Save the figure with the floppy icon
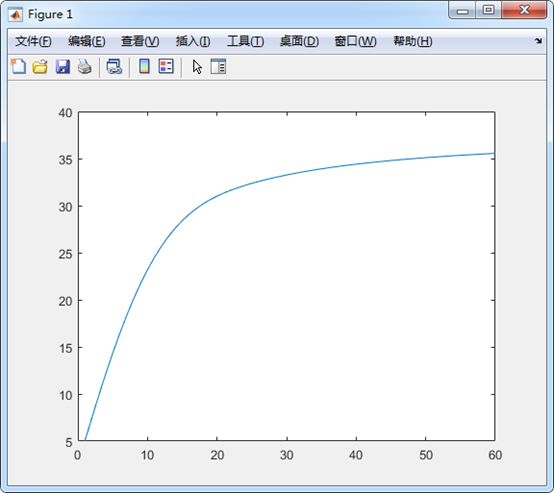Screen dimensions: 554x493 pyautogui.click(x=63, y=66)
